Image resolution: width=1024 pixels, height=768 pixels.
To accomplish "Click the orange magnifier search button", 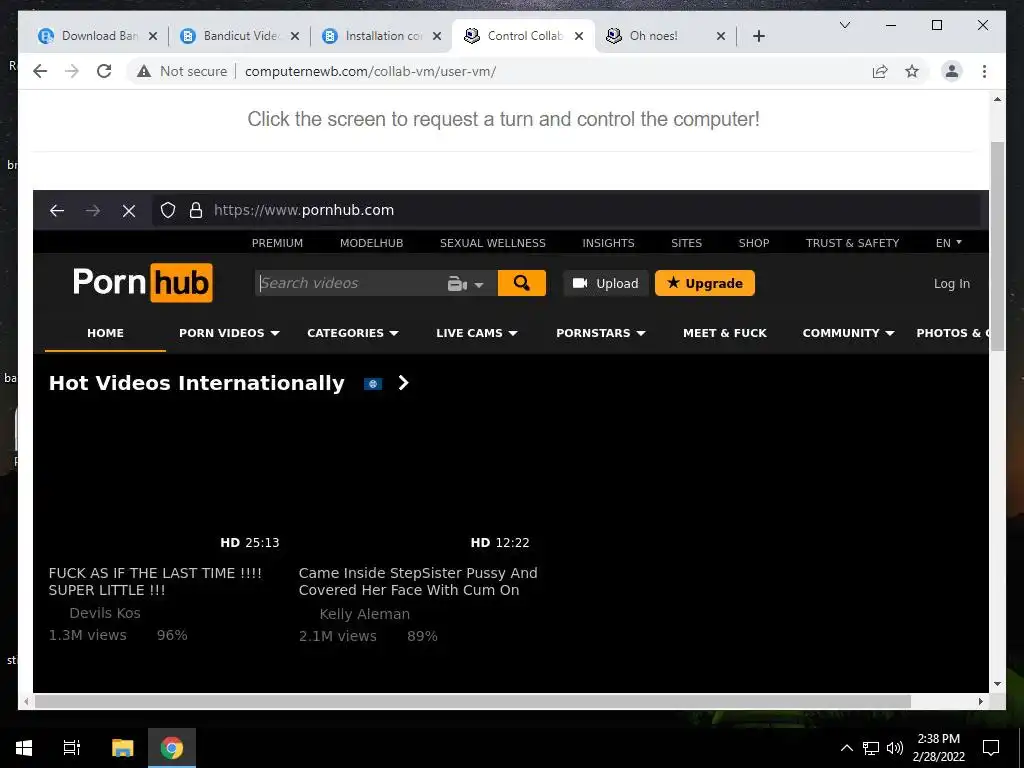I will tap(522, 283).
